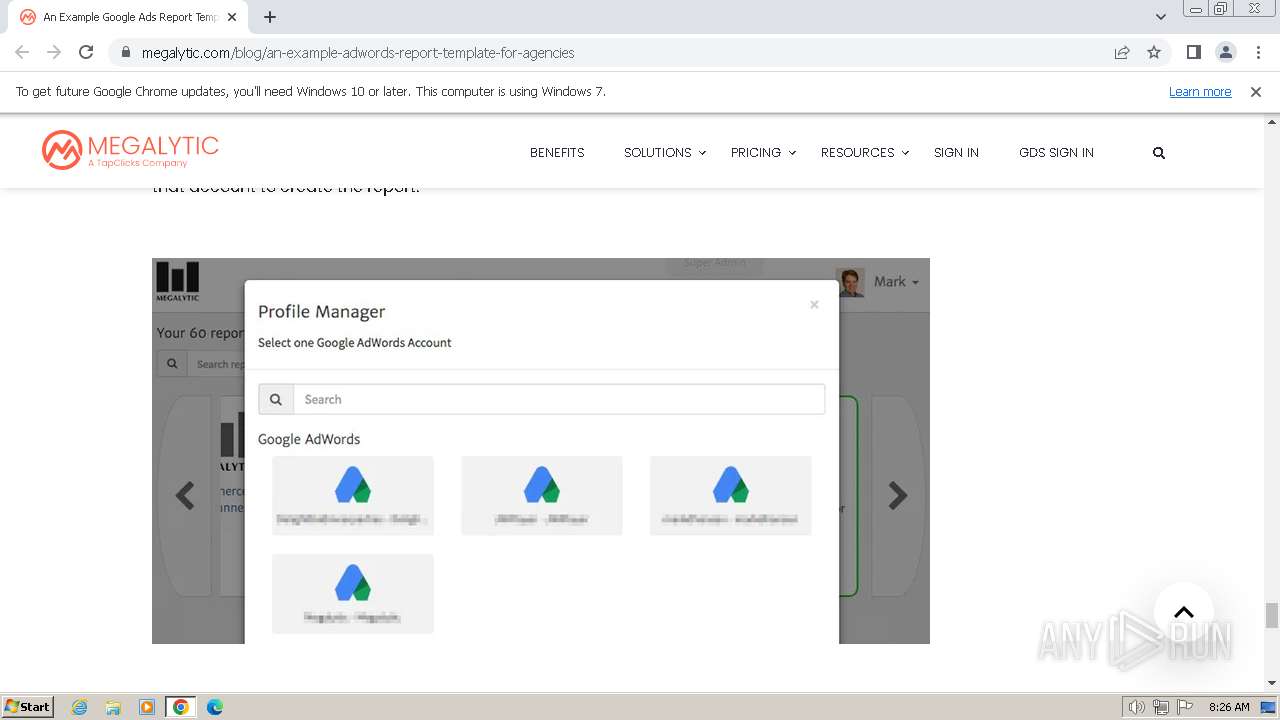Open the Profile Manager screenshot image
Viewport: 1280px width, 720px height.
click(x=541, y=451)
